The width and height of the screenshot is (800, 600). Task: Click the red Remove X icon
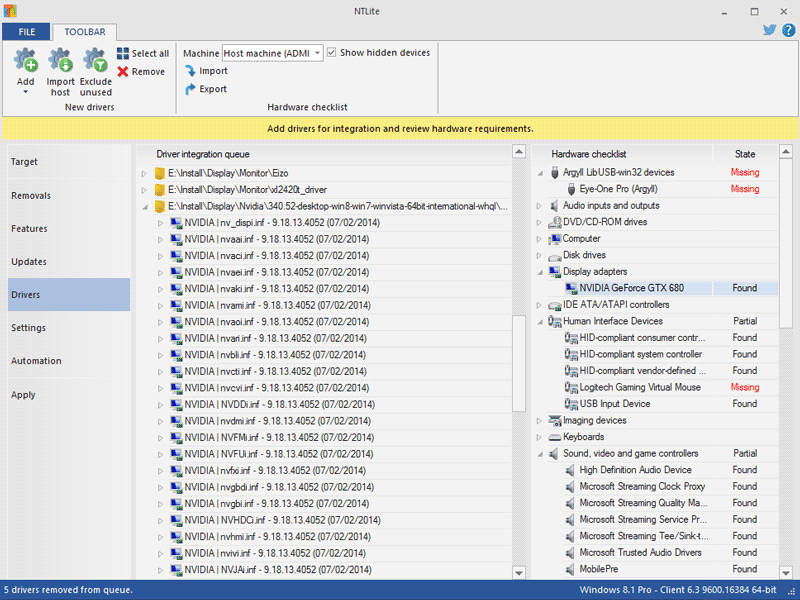point(123,71)
